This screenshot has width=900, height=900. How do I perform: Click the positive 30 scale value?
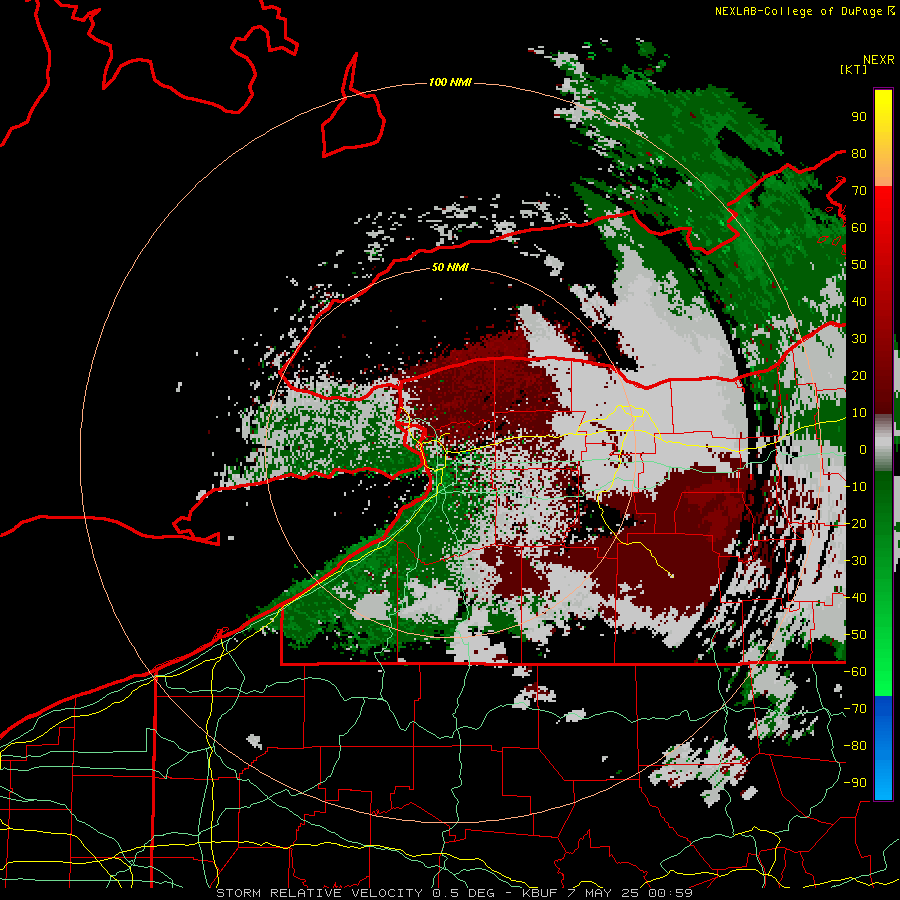click(859, 339)
